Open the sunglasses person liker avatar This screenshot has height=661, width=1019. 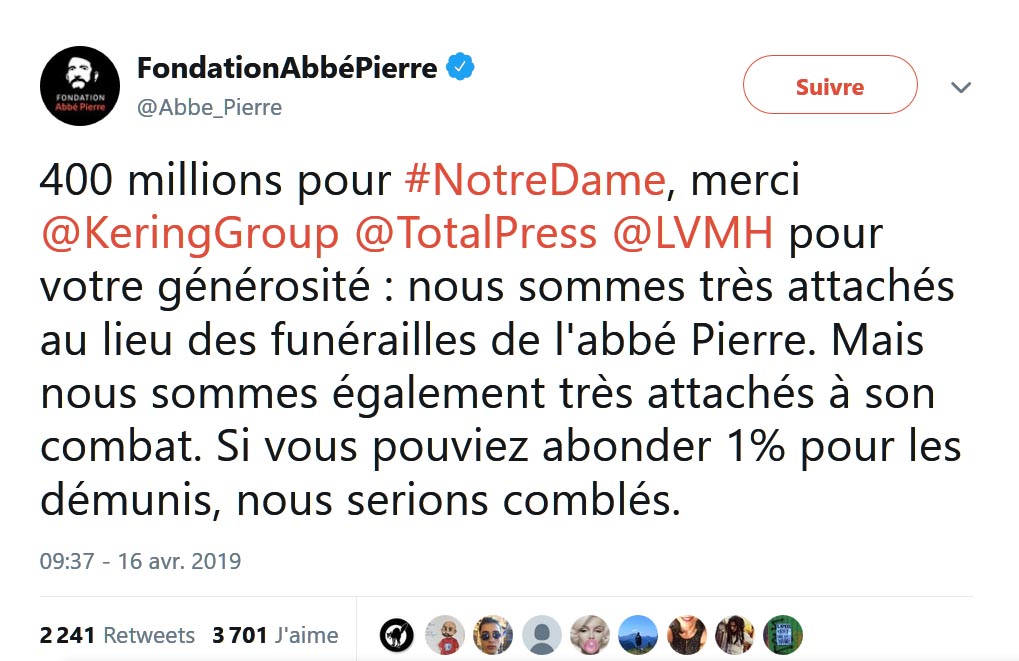[493, 634]
